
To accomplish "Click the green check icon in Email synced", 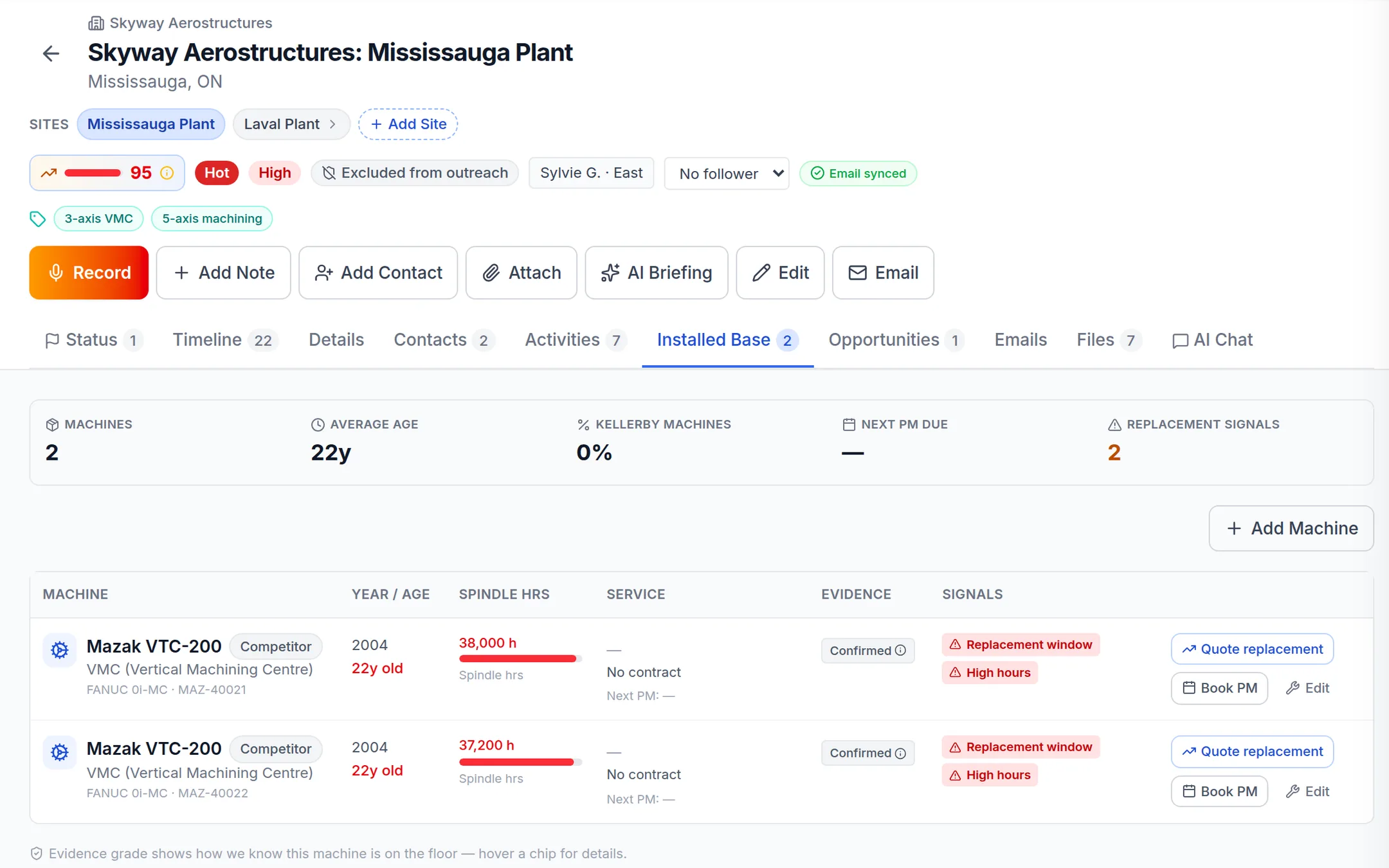I will tap(817, 174).
